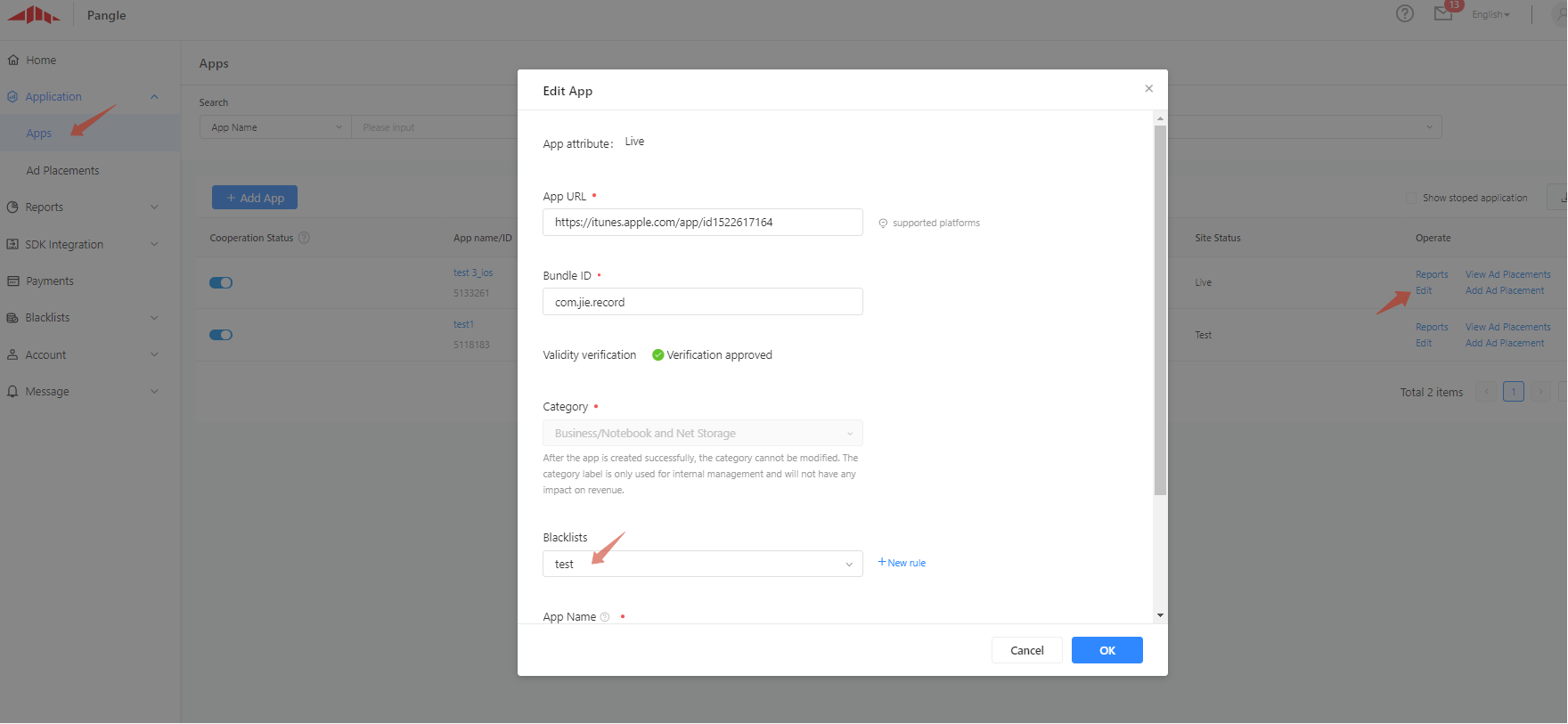Click the New rule link

pyautogui.click(x=902, y=563)
